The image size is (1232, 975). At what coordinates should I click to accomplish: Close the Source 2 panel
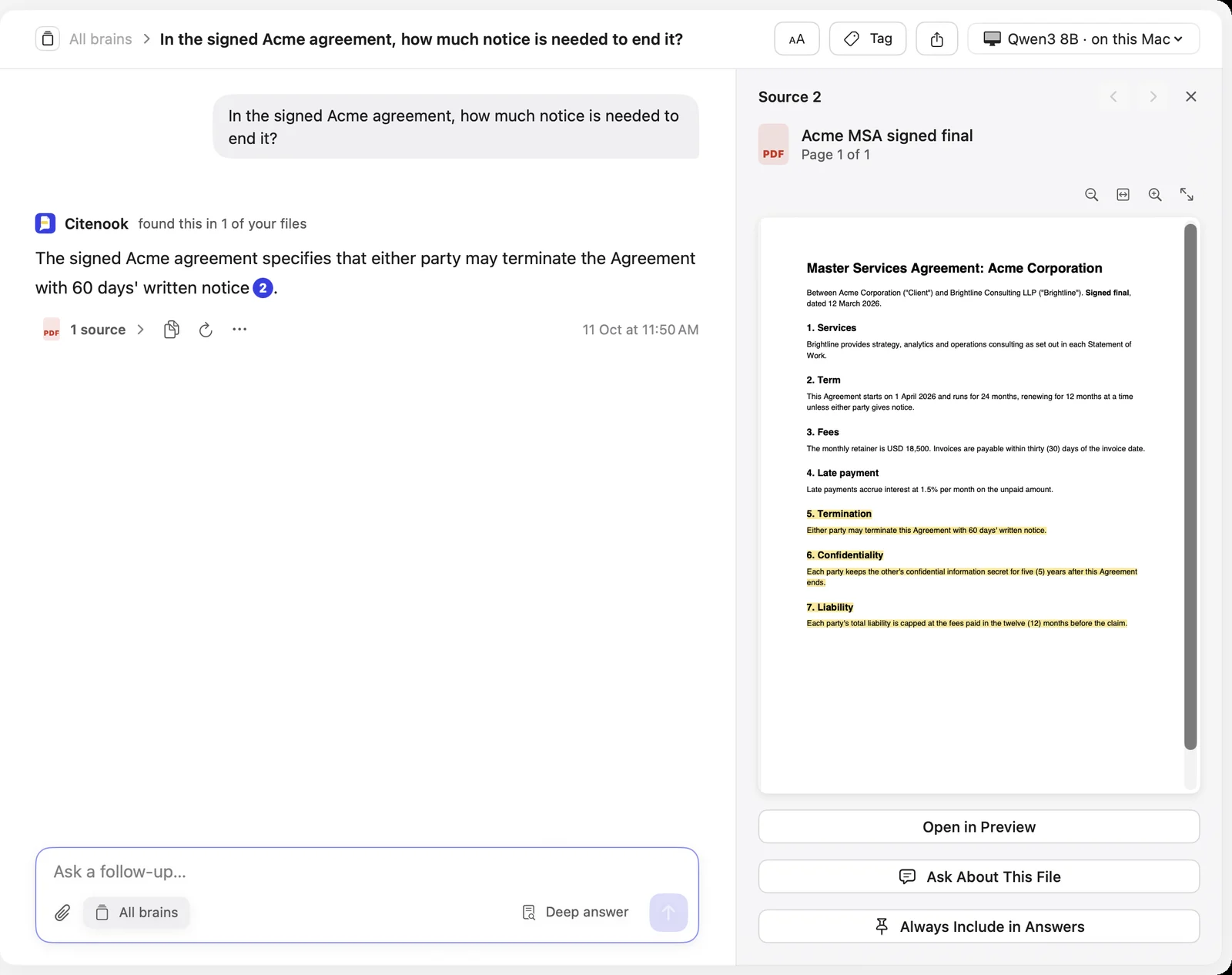(x=1191, y=96)
